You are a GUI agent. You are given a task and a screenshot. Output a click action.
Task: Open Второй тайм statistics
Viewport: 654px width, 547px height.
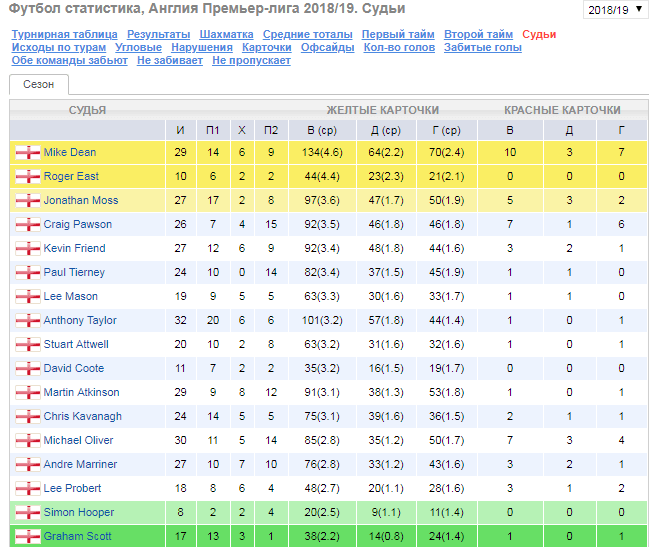coord(478,34)
